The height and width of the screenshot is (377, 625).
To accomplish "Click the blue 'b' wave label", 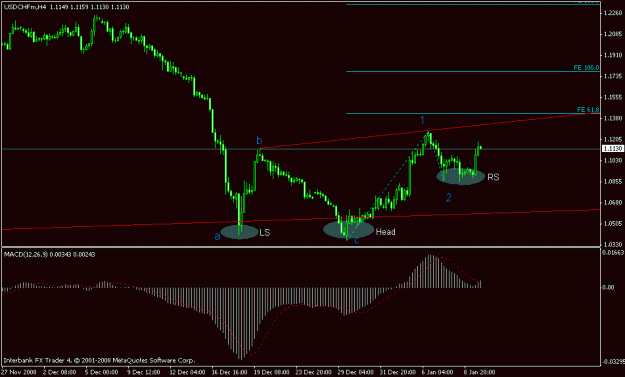I will [259, 140].
